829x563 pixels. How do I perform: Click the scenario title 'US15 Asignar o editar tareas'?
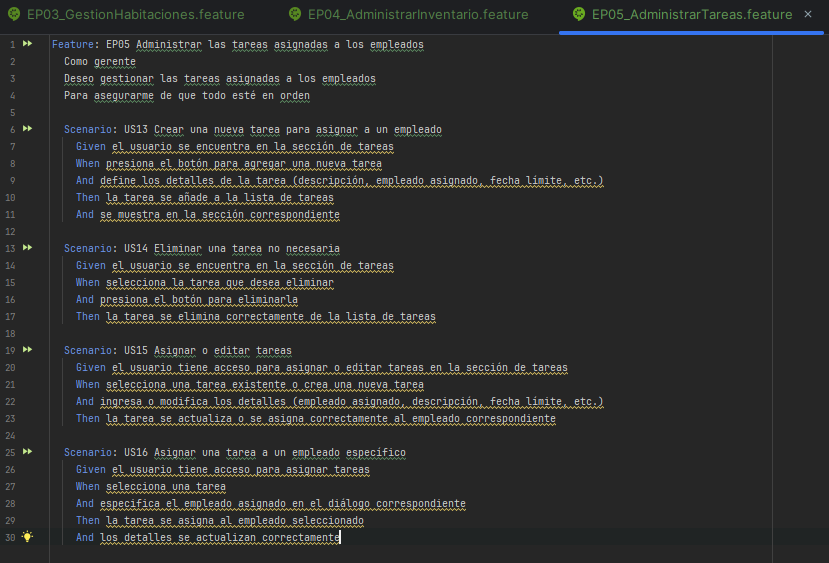[208, 350]
